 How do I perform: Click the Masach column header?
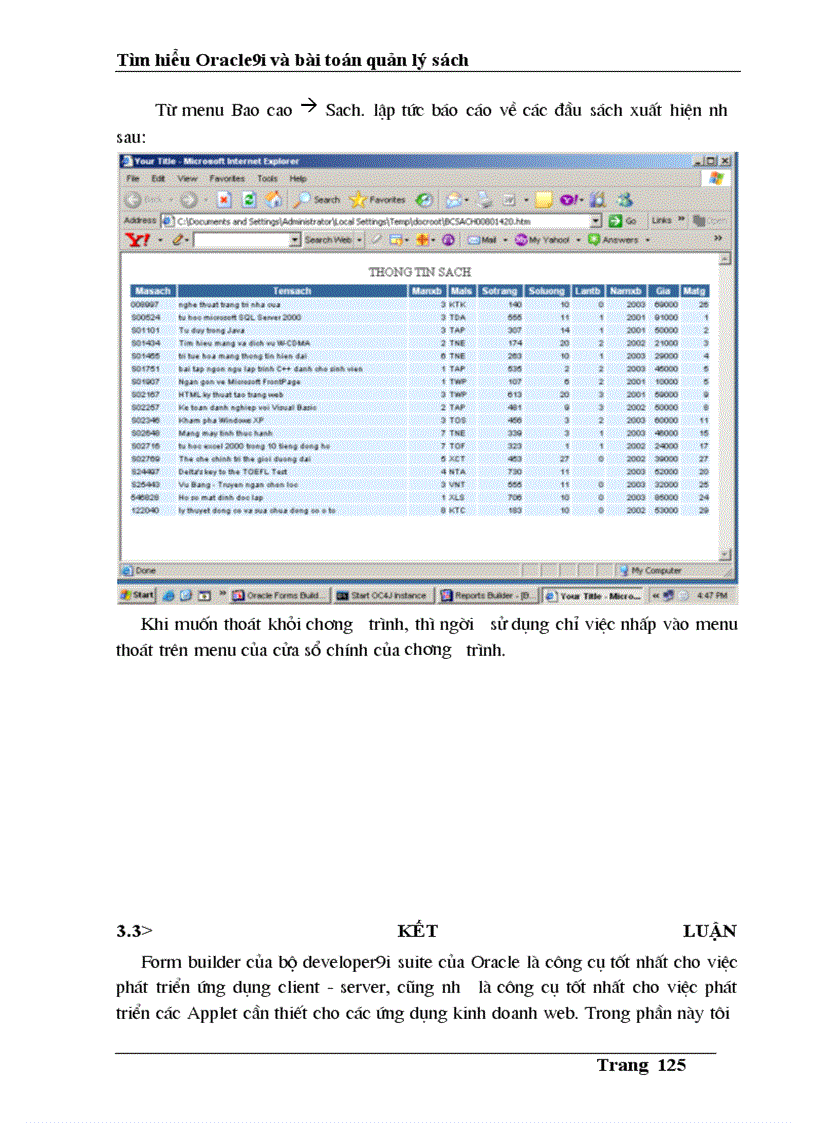(x=153, y=291)
